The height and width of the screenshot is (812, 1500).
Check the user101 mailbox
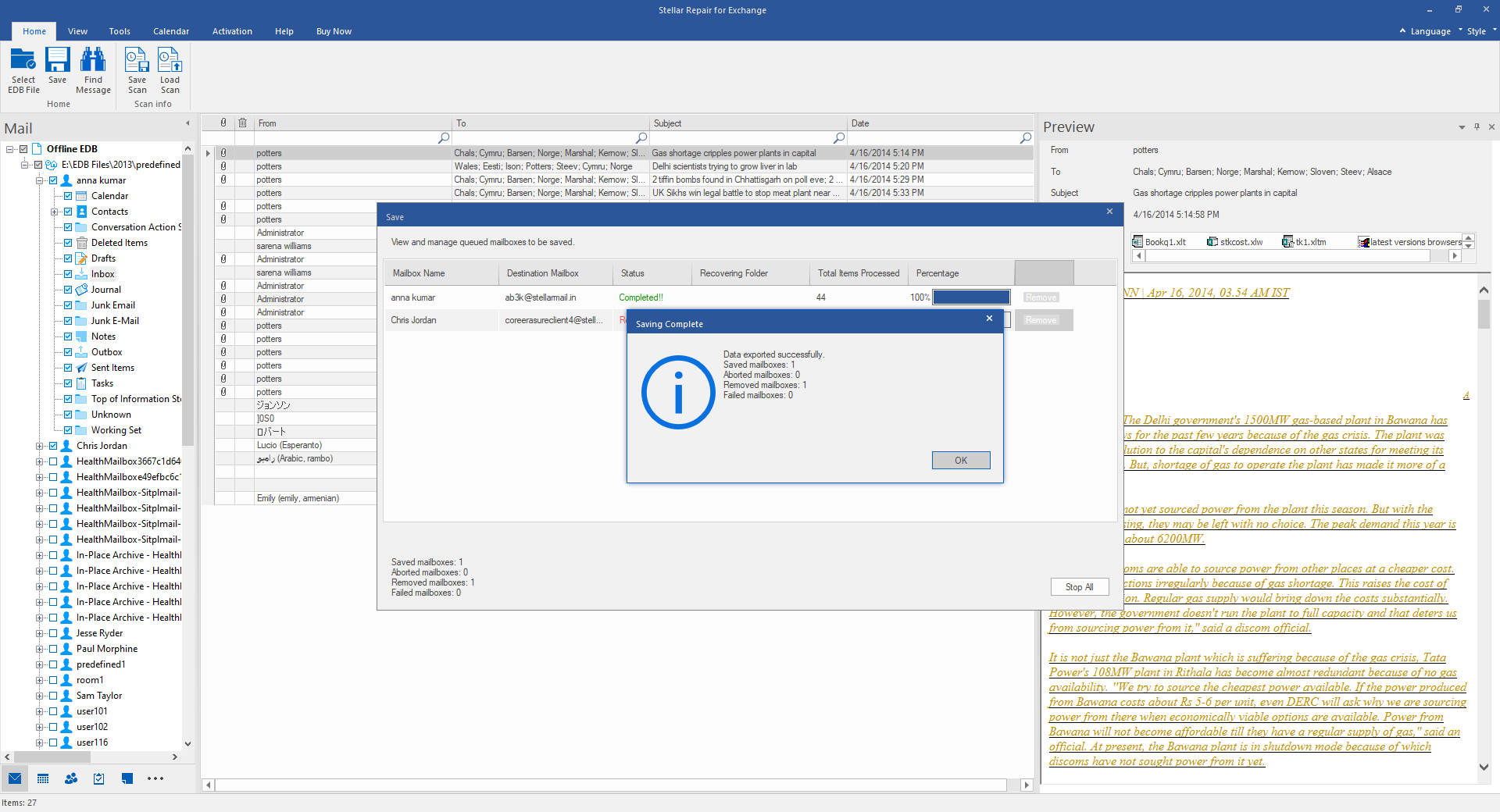pos(53,711)
